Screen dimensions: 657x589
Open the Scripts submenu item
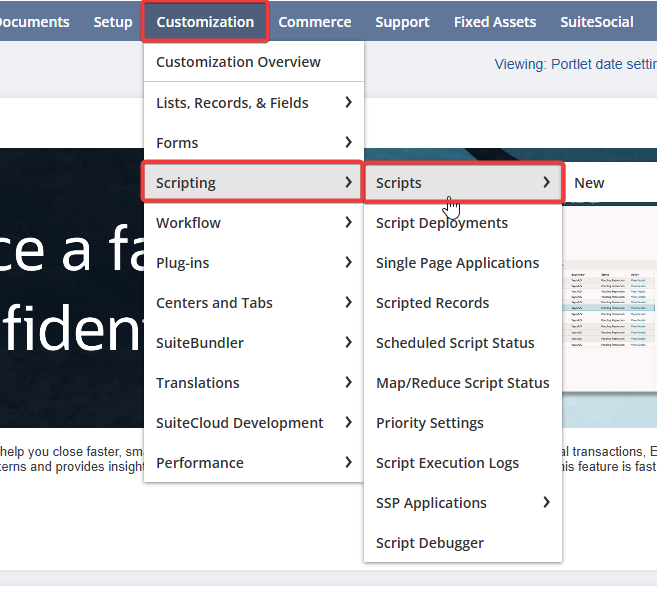click(463, 183)
